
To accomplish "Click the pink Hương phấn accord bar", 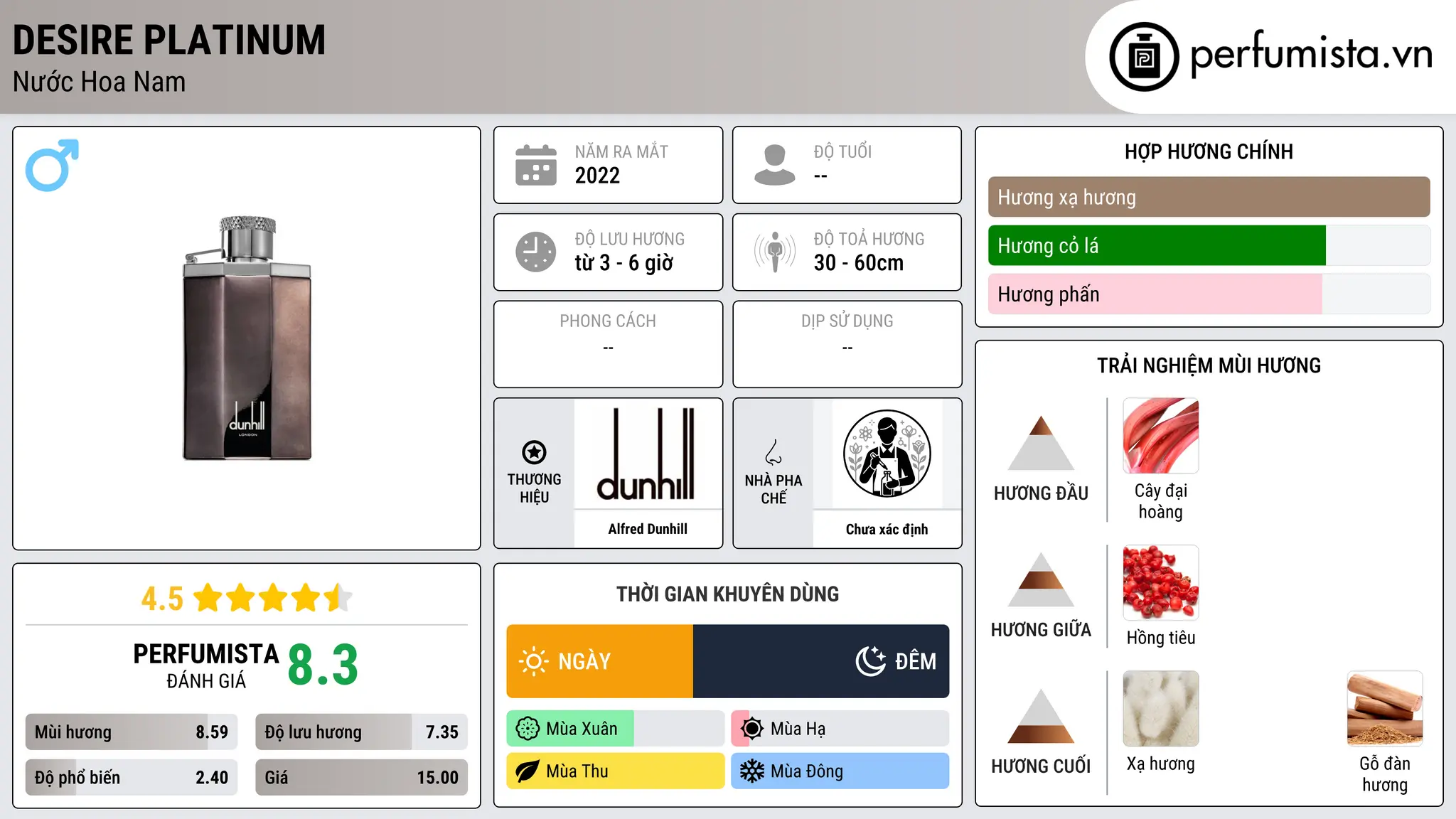I will click(1155, 294).
